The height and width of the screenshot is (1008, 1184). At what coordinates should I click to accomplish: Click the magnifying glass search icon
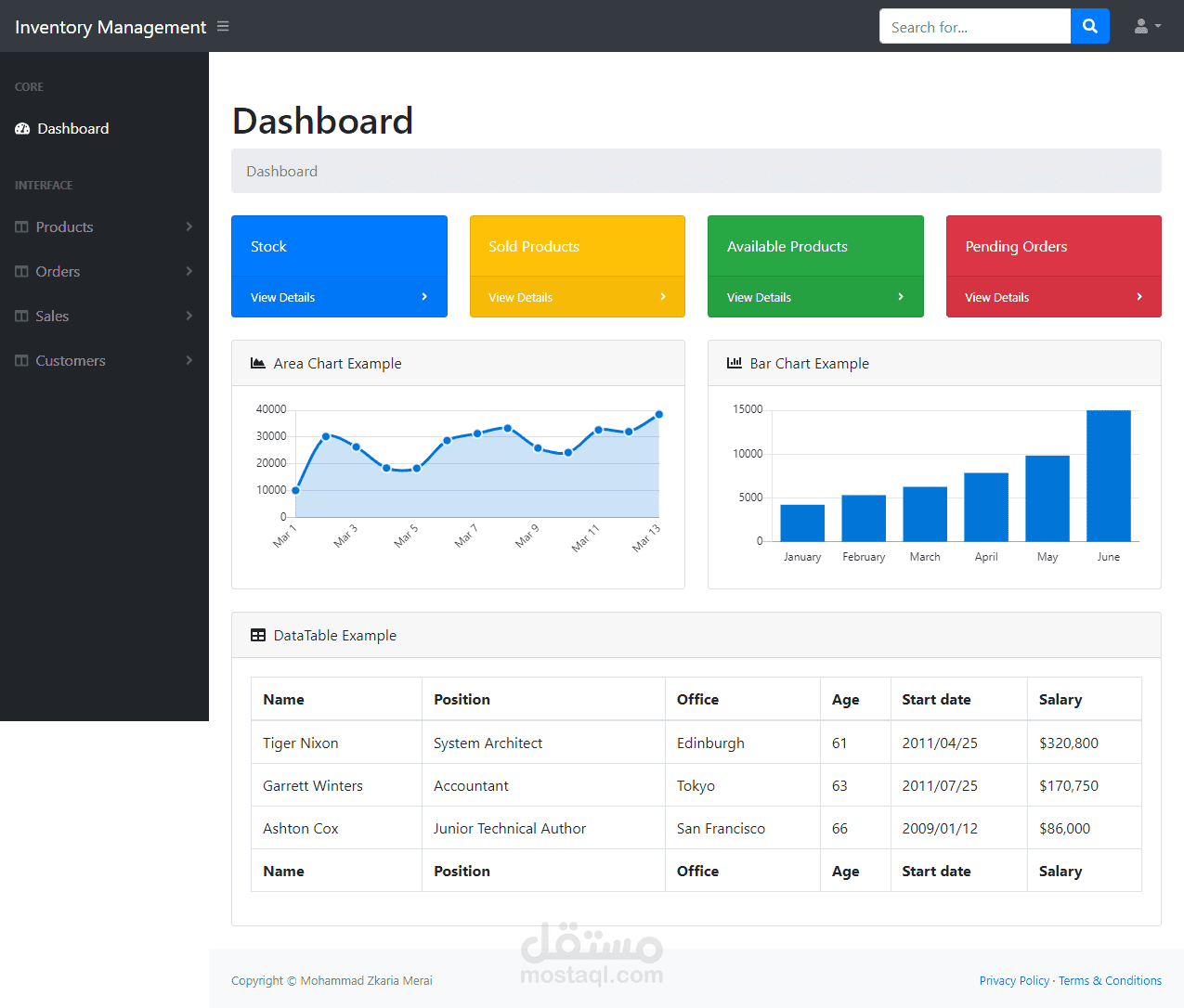coord(1089,26)
